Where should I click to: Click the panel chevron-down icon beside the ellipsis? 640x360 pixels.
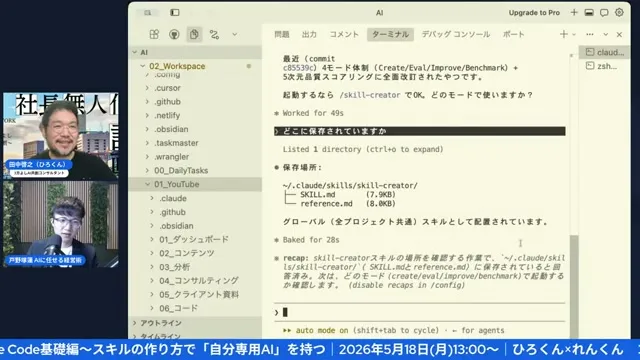pos(606,34)
